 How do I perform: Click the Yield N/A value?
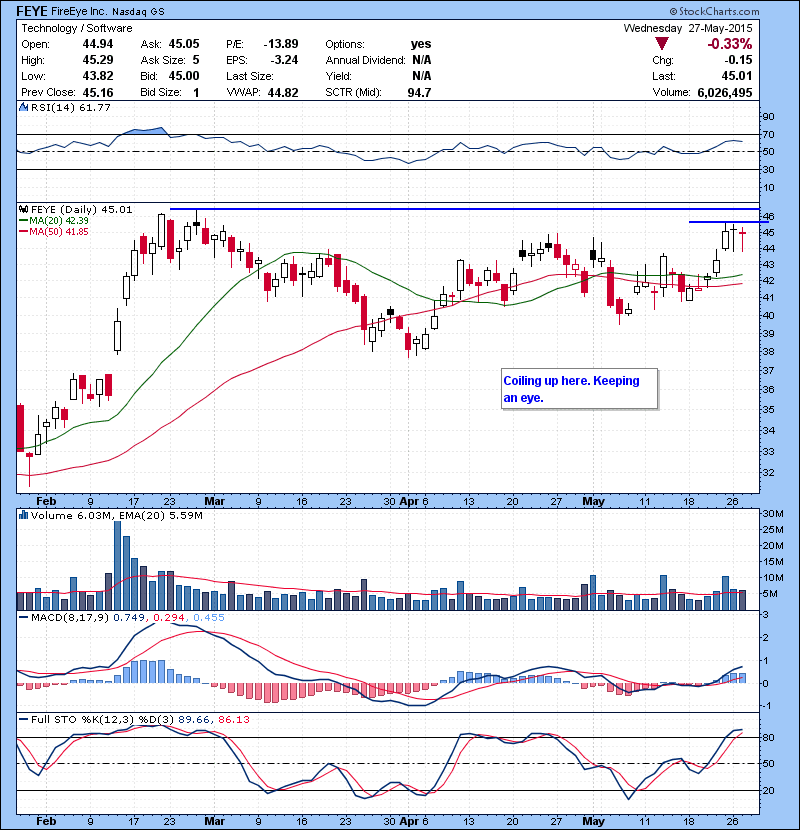(x=421, y=76)
